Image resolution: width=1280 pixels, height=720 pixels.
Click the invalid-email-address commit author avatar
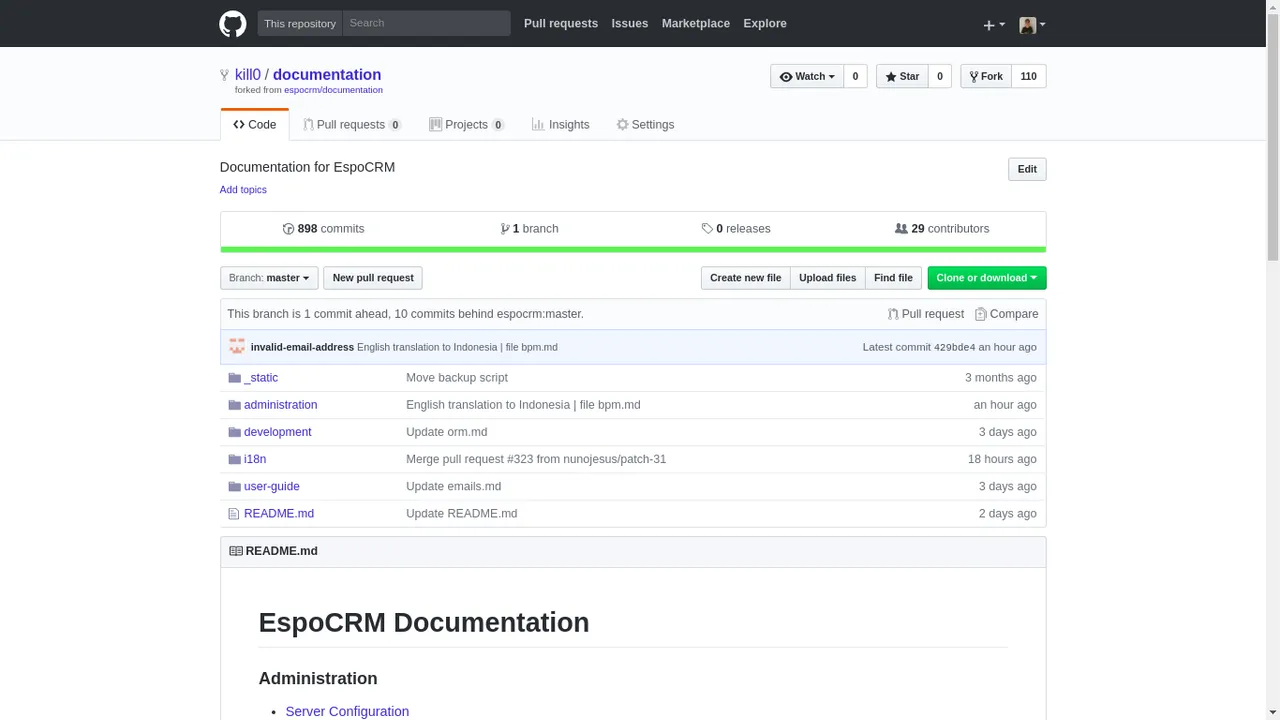coord(237,347)
